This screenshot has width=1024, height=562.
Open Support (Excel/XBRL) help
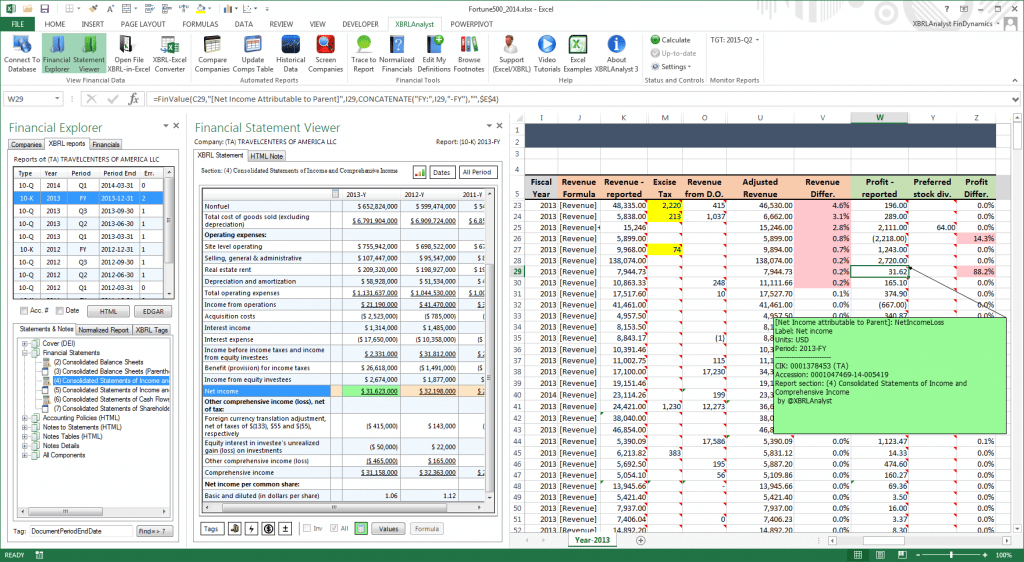511,54
